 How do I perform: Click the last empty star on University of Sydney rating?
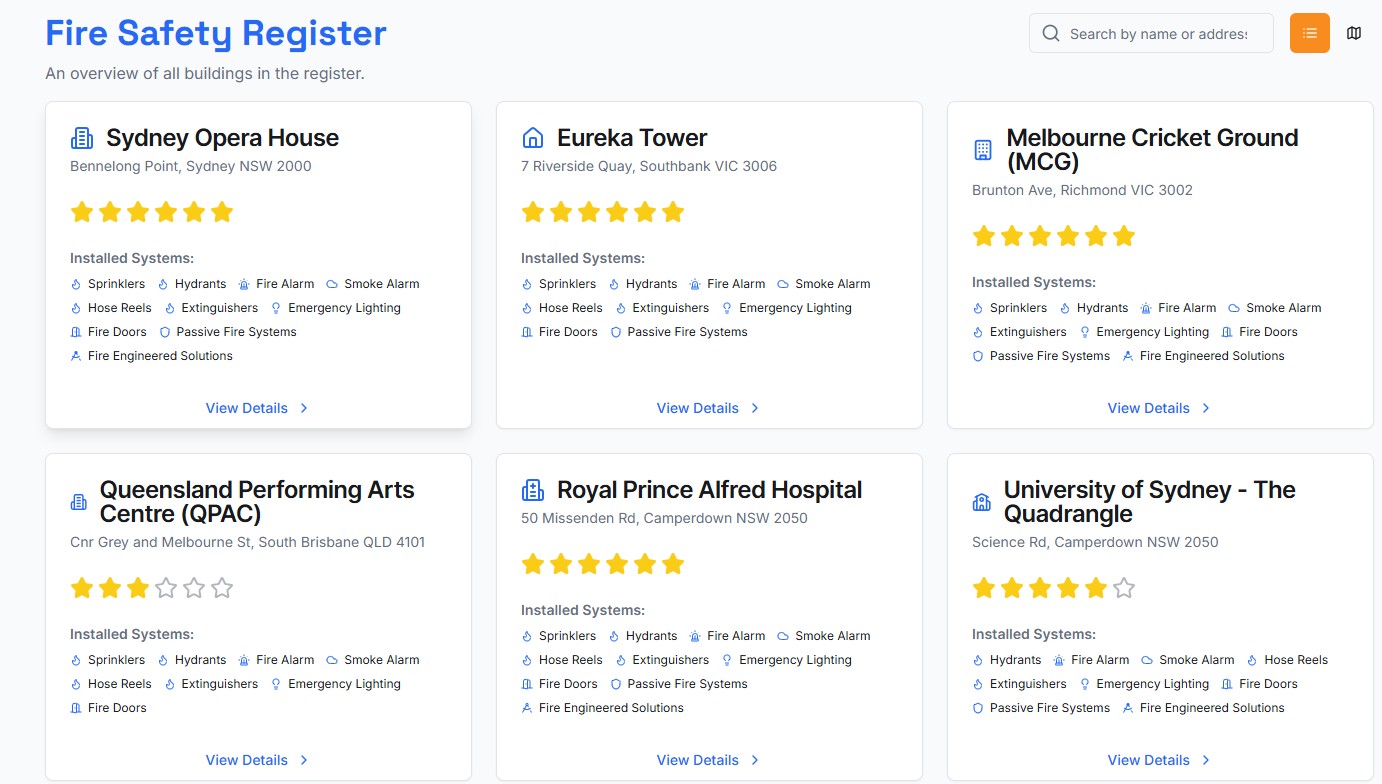pyautogui.click(x=1124, y=588)
